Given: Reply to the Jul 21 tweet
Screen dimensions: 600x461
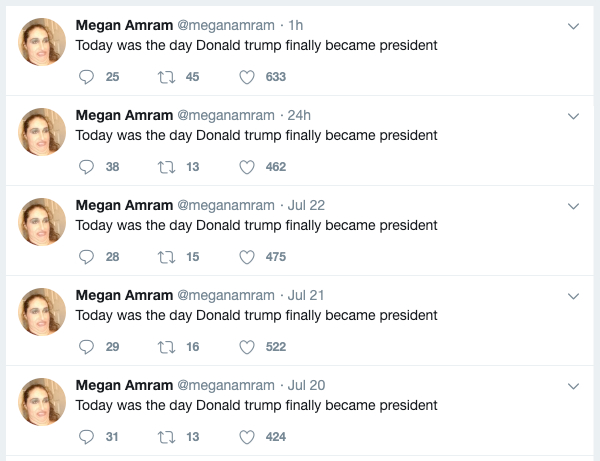Looking at the screenshot, I should (x=86, y=347).
